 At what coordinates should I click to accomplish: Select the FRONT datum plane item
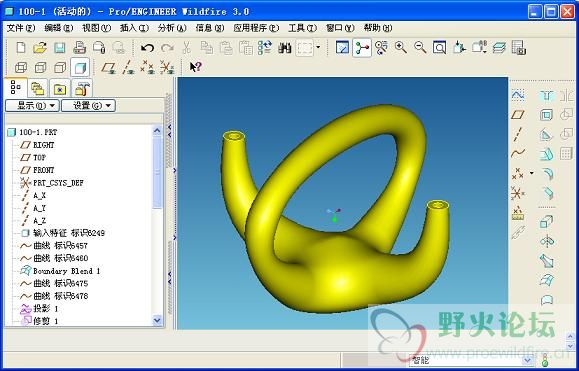44,170
